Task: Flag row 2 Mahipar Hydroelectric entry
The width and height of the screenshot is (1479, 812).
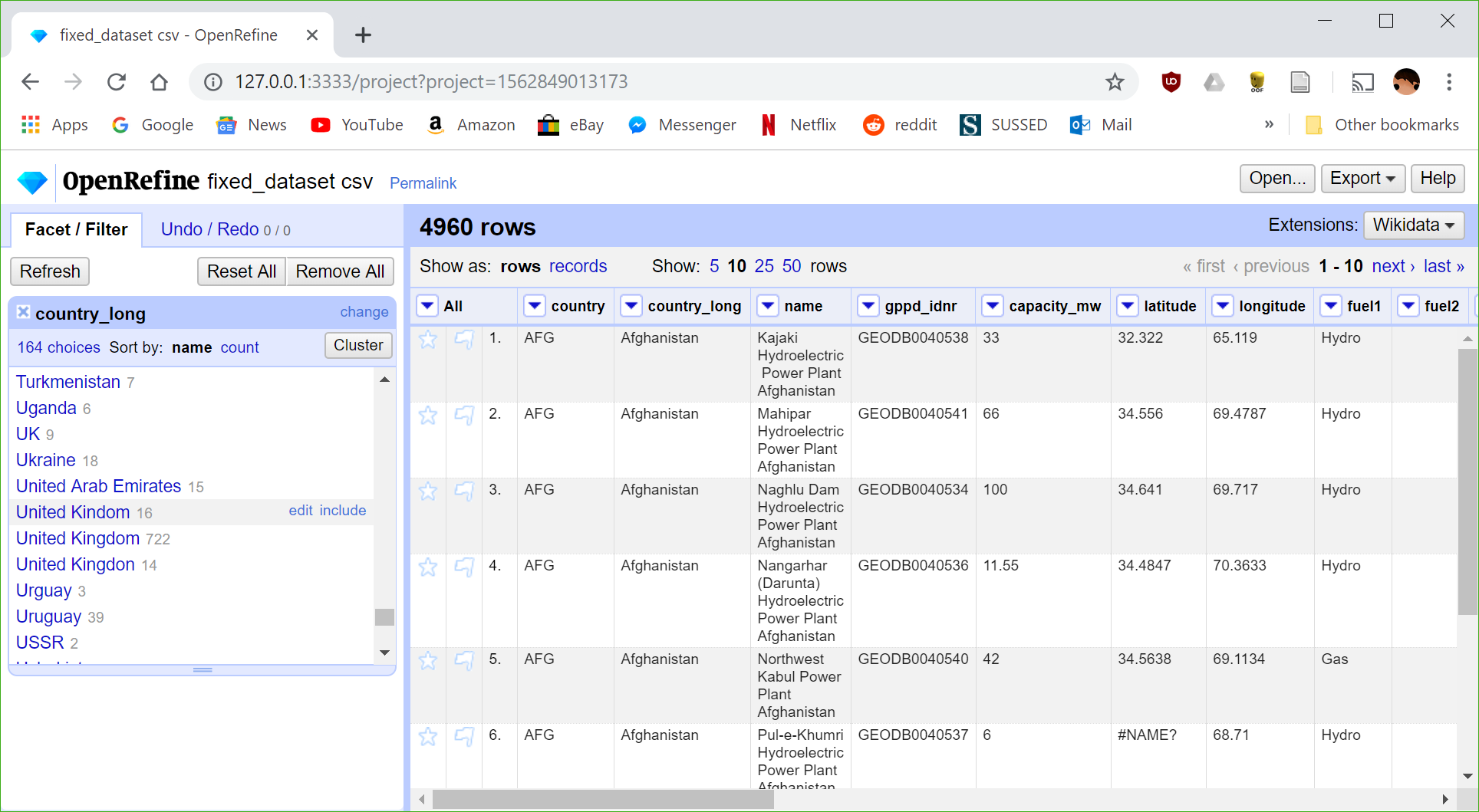Action: coord(464,415)
